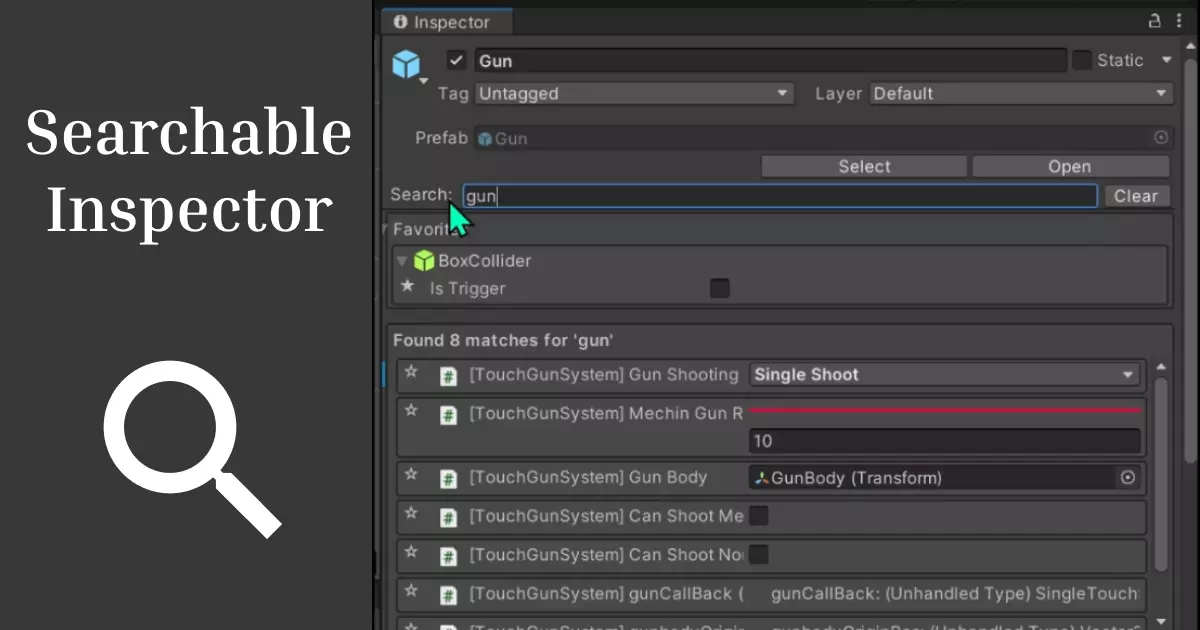The width and height of the screenshot is (1200, 630).
Task: Click the BoxCollider icon in Favorites
Action: click(x=423, y=261)
